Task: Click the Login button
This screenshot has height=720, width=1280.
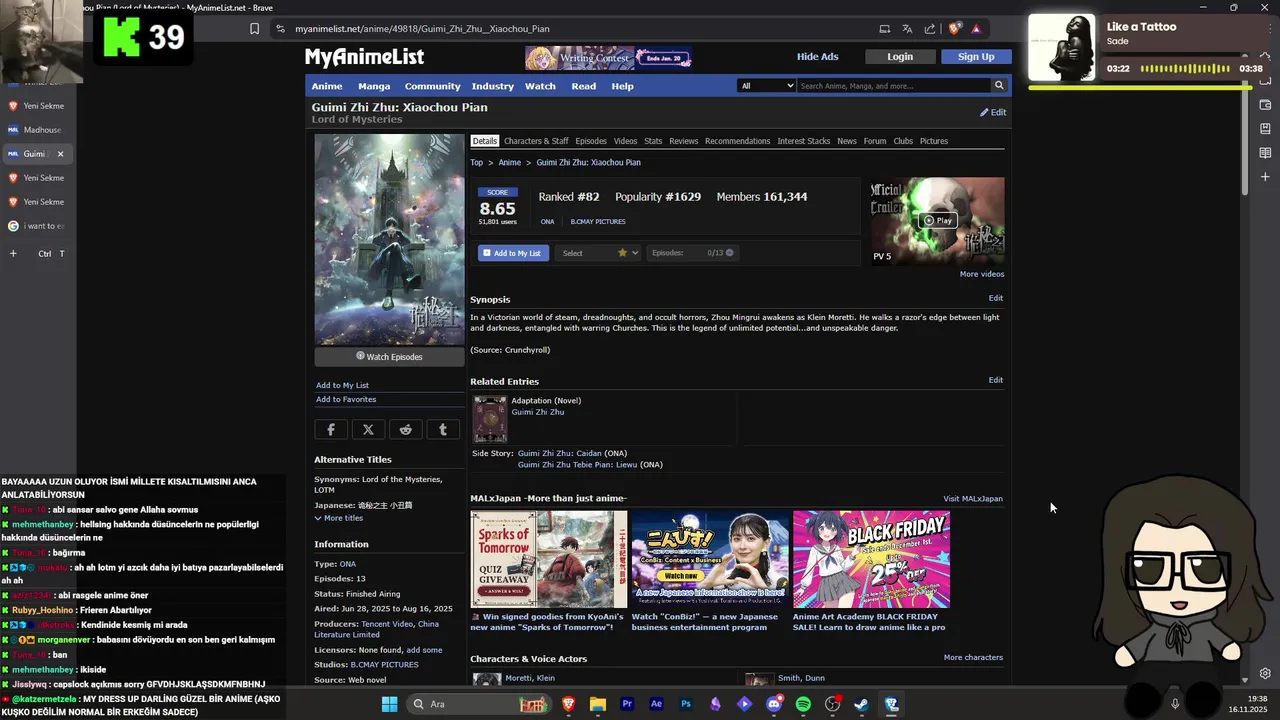Action: pos(900,57)
